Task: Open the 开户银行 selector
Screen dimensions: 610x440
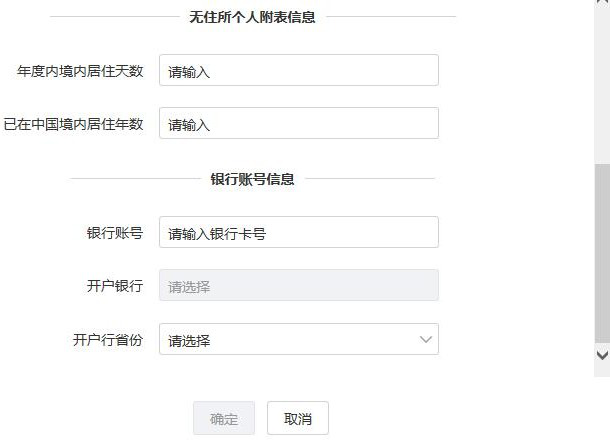Action: [299, 285]
